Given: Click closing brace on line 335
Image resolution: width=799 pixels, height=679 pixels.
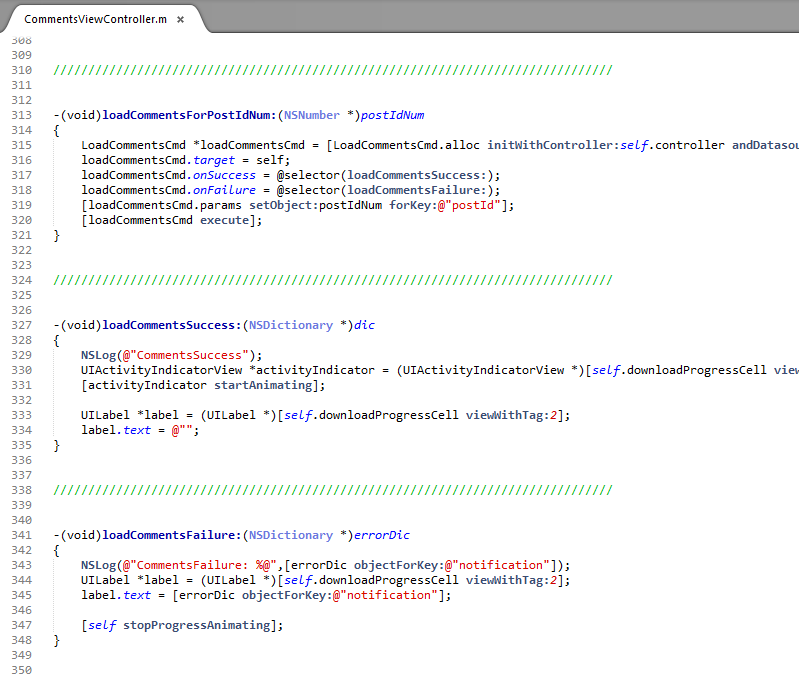Looking at the screenshot, I should click(57, 445).
